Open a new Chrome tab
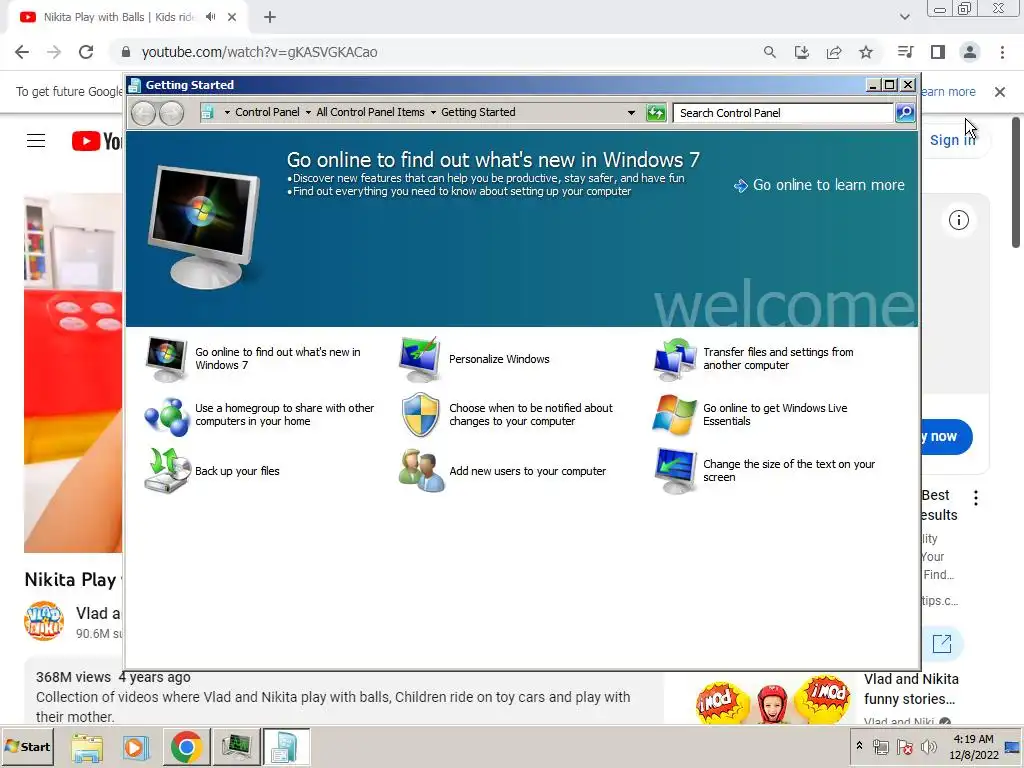1024x768 pixels. pos(270,18)
